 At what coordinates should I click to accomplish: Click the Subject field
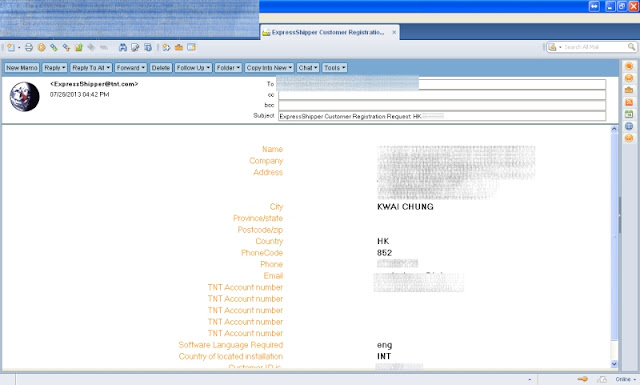tap(442, 116)
